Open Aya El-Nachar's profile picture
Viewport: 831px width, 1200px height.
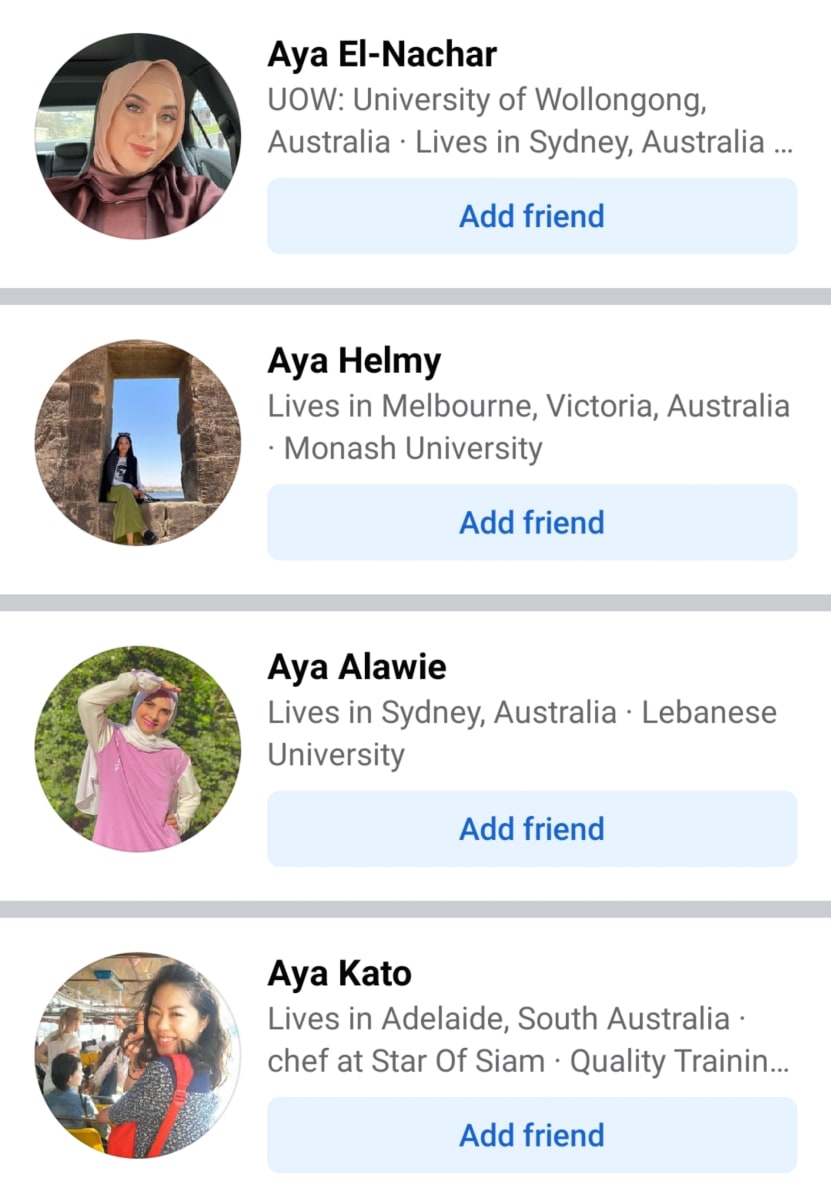138,137
